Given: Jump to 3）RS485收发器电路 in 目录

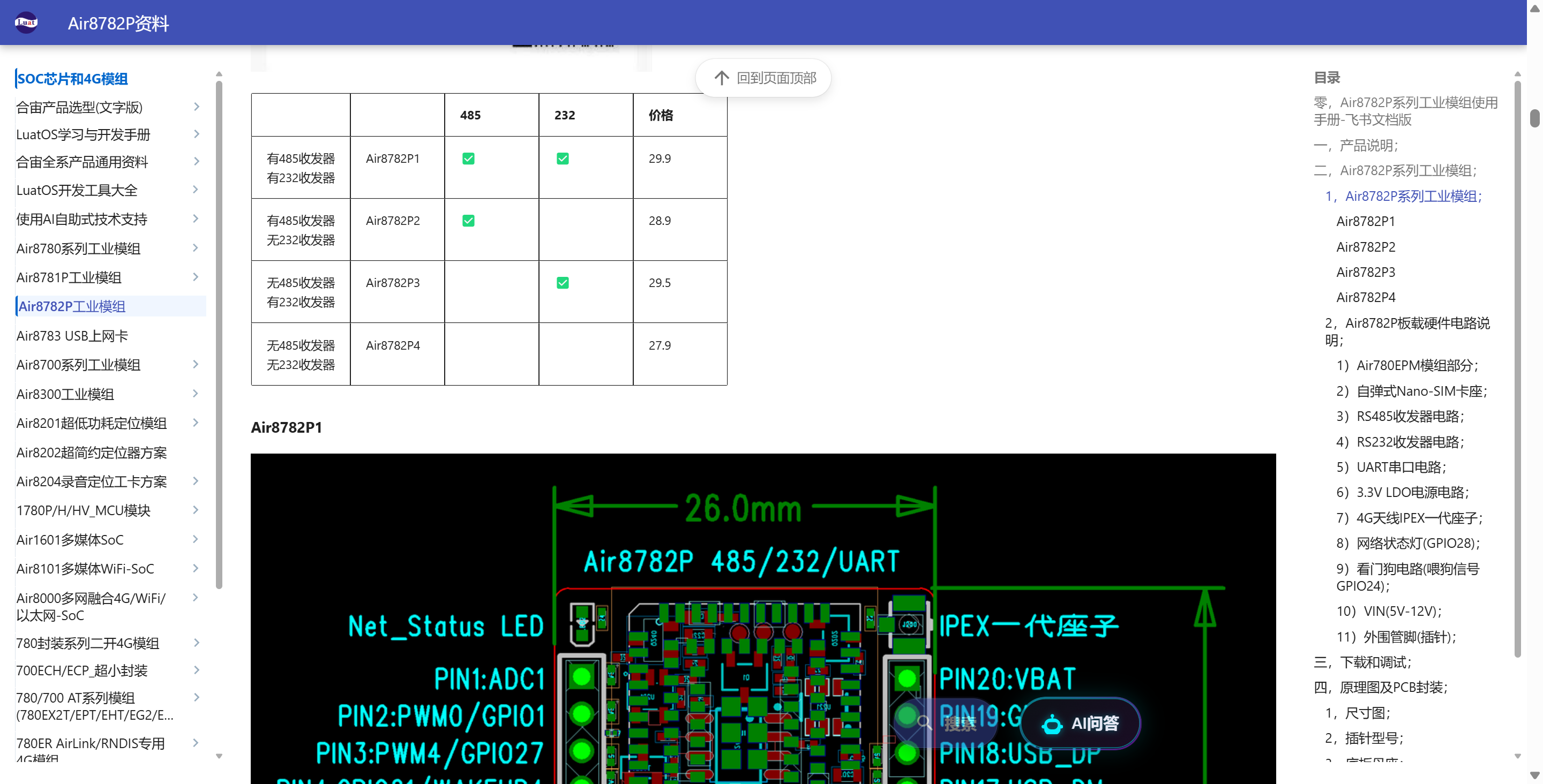Looking at the screenshot, I should tap(1400, 416).
